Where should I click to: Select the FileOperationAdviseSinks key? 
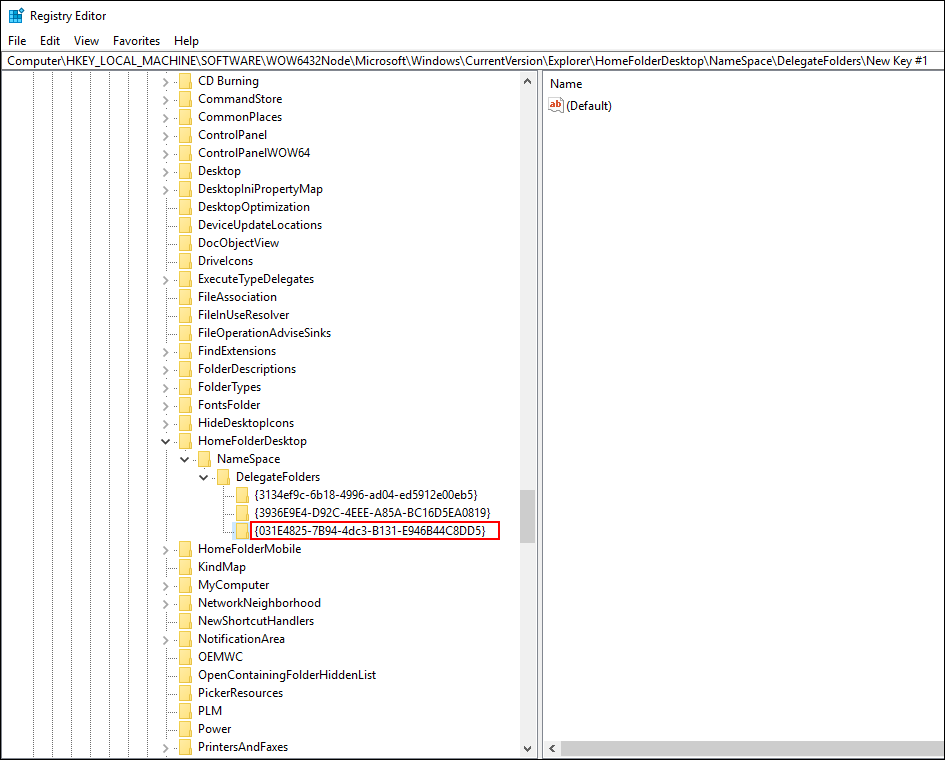coord(264,333)
